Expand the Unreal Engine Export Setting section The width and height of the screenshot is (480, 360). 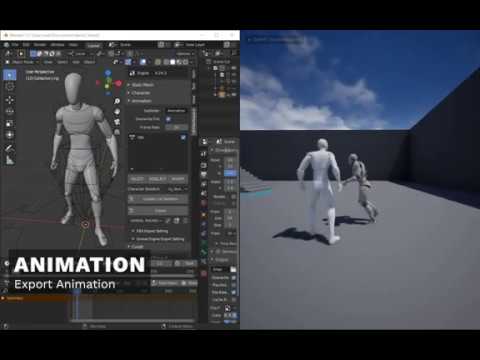(158, 239)
